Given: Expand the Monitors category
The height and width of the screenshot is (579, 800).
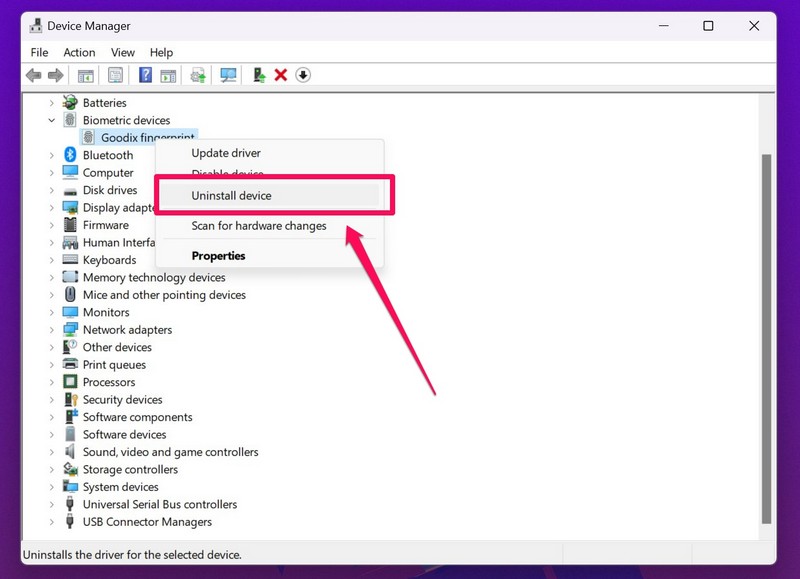Looking at the screenshot, I should 52,312.
